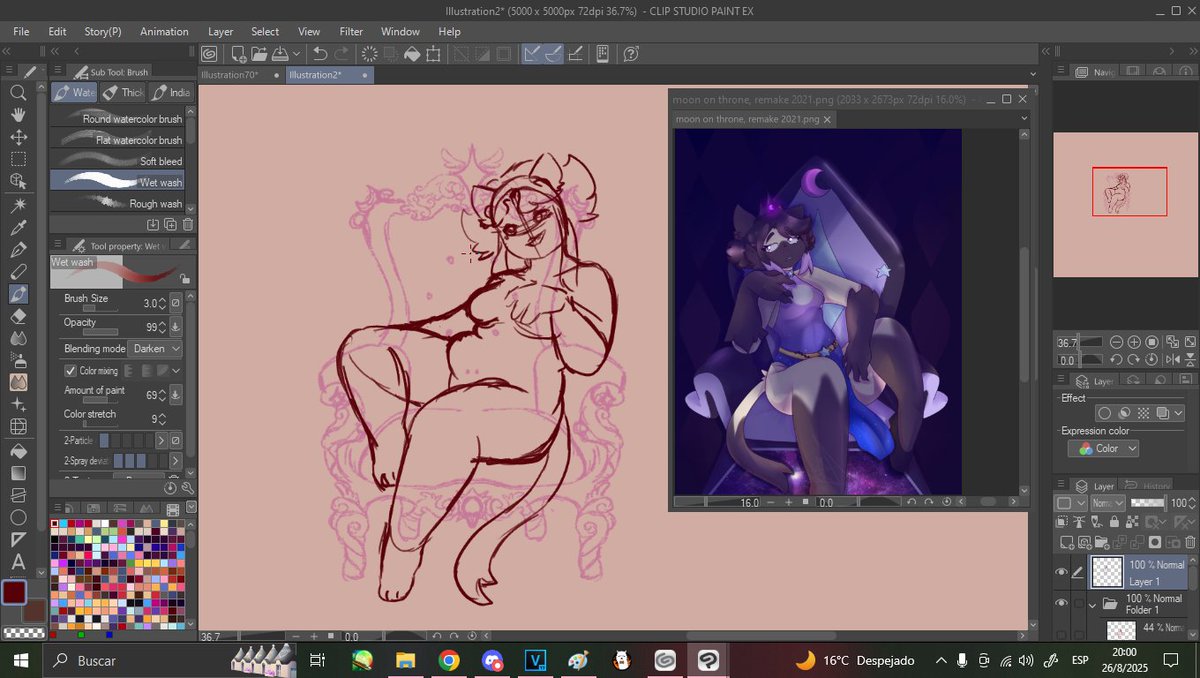Click the Clear layer toolbar icon
Viewport: 1200px width, 678px height.
pyautogui.click(x=369, y=54)
